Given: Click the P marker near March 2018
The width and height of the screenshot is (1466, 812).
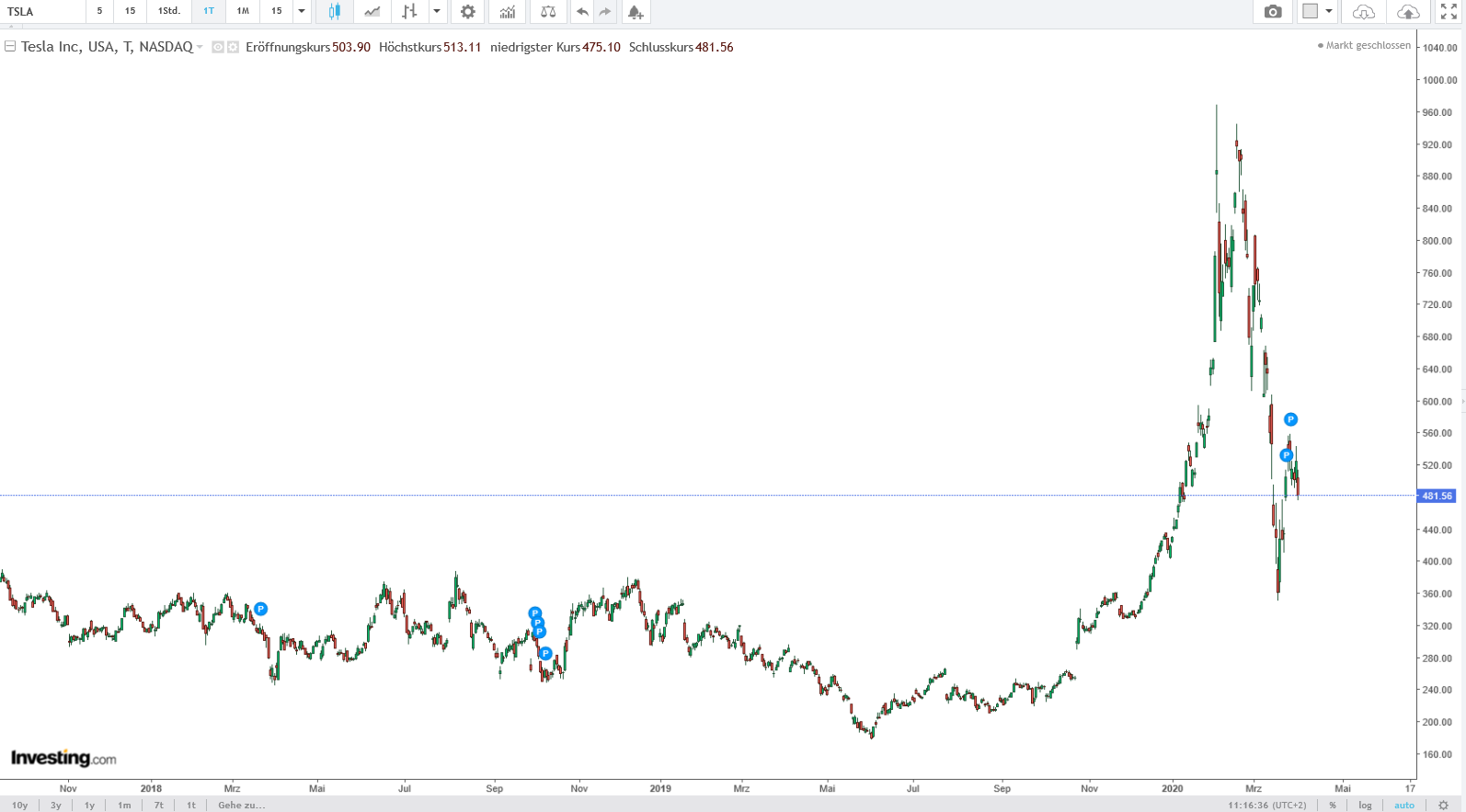Looking at the screenshot, I should tap(261, 609).
